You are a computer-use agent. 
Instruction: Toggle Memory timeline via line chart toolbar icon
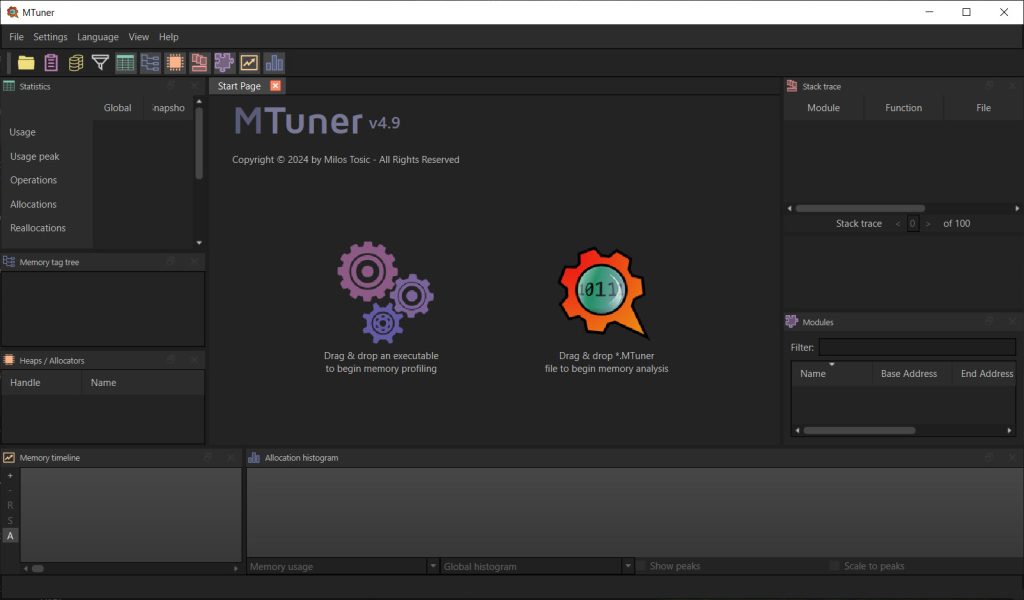pos(249,63)
